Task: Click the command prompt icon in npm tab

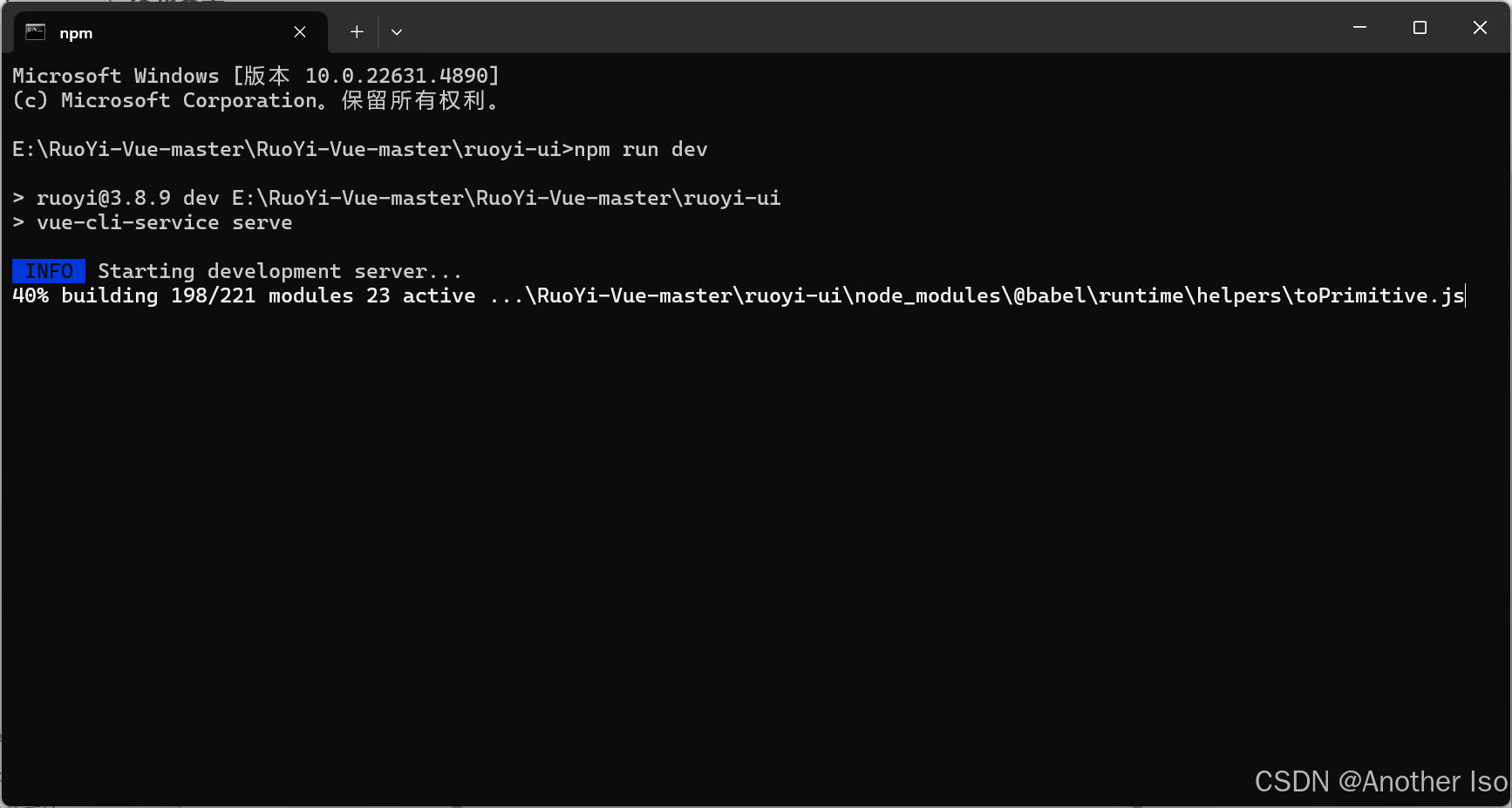Action: pyautogui.click(x=36, y=32)
